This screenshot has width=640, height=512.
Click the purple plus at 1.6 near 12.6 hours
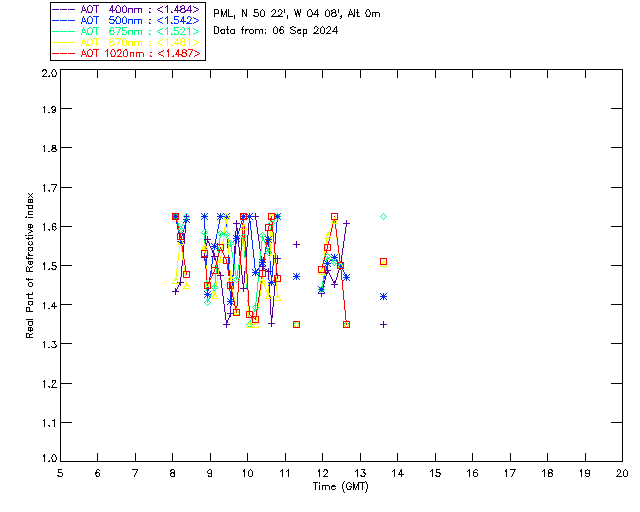[x=347, y=223]
